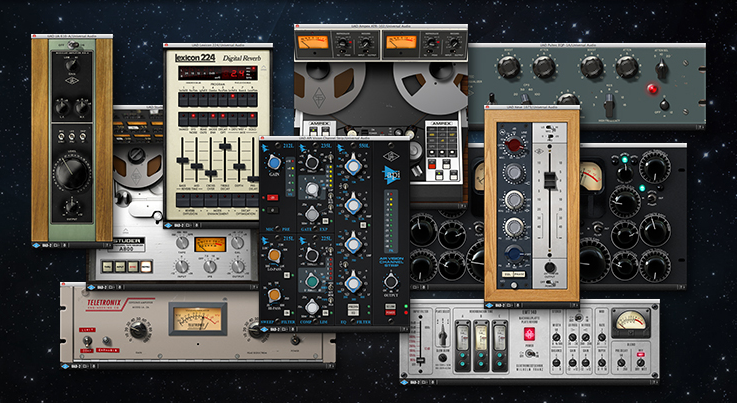
Task: Expand Studer A800 secondary controls arrow
Action: coord(125,231)
